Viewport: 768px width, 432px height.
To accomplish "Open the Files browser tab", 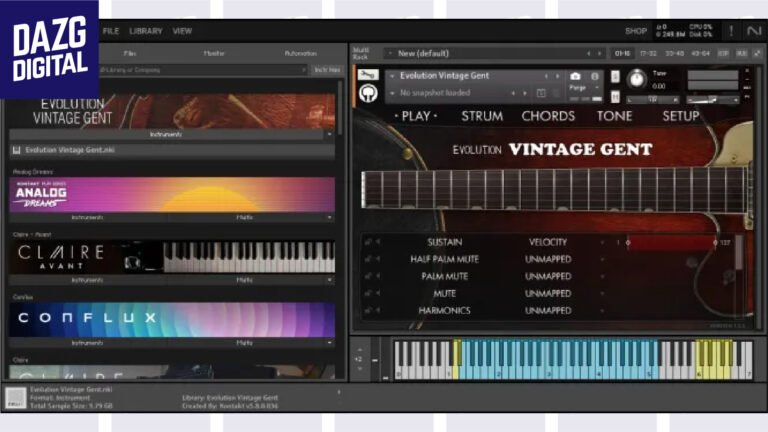I will 130,53.
